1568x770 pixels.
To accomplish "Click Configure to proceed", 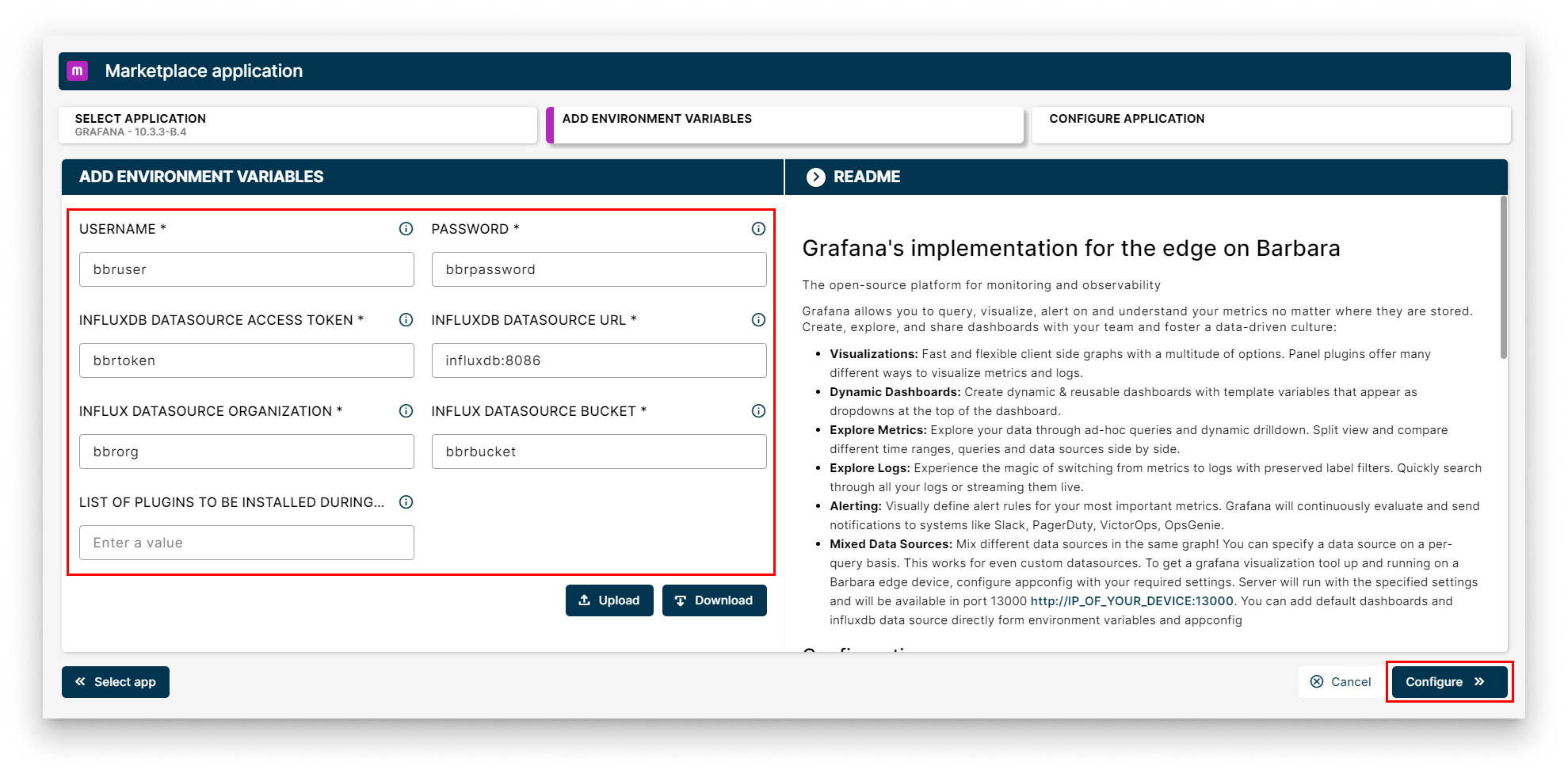I will (1448, 682).
